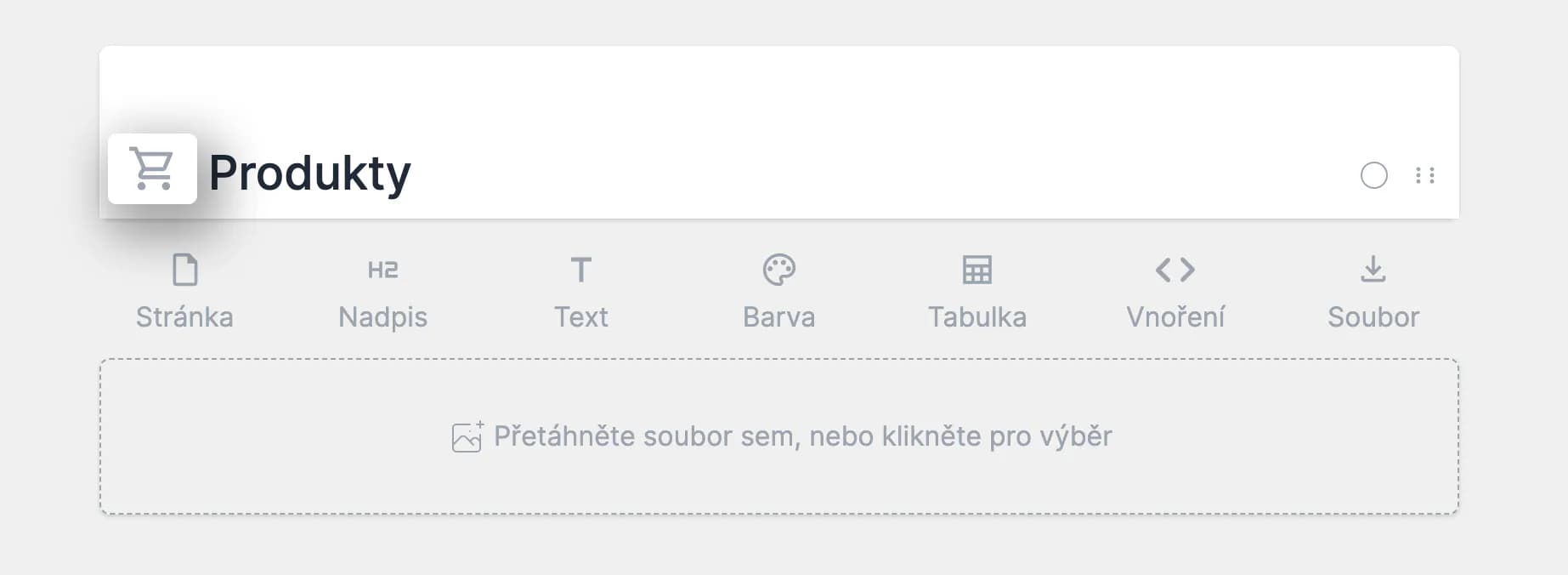Click the add-image icon in the drop zone
Screen dimensions: 1568x575
pos(467,436)
